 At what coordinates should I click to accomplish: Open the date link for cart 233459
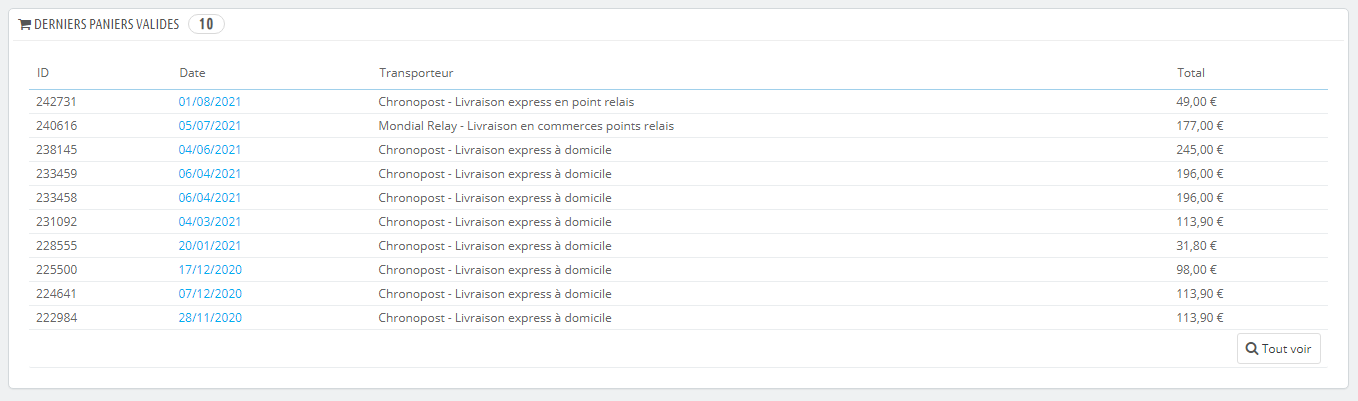210,174
